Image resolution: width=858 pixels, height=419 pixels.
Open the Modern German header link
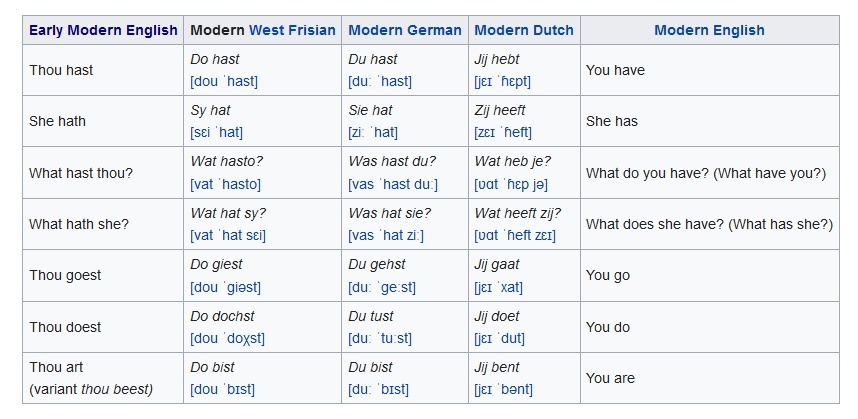click(x=405, y=30)
